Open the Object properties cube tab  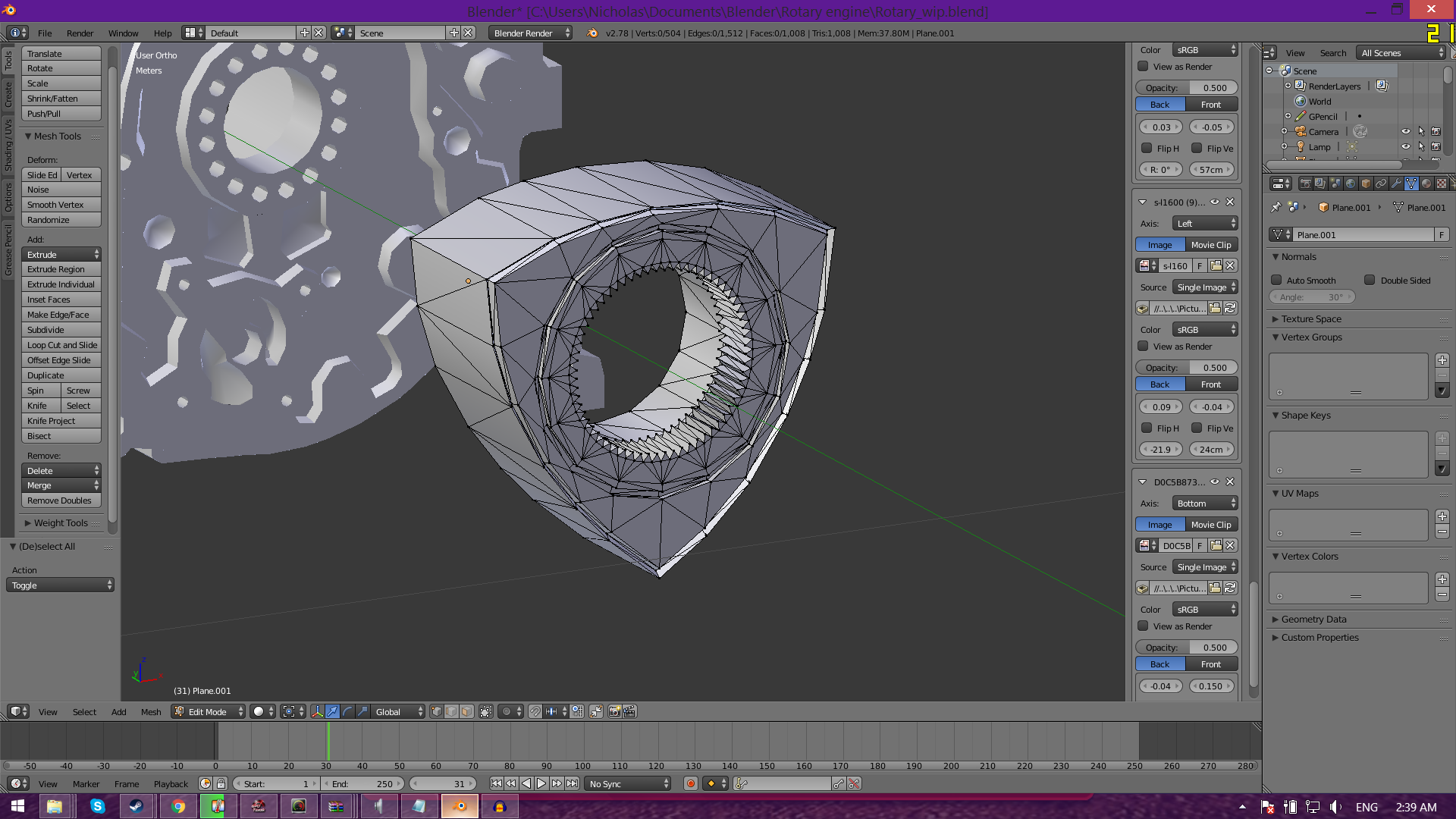(x=1366, y=184)
